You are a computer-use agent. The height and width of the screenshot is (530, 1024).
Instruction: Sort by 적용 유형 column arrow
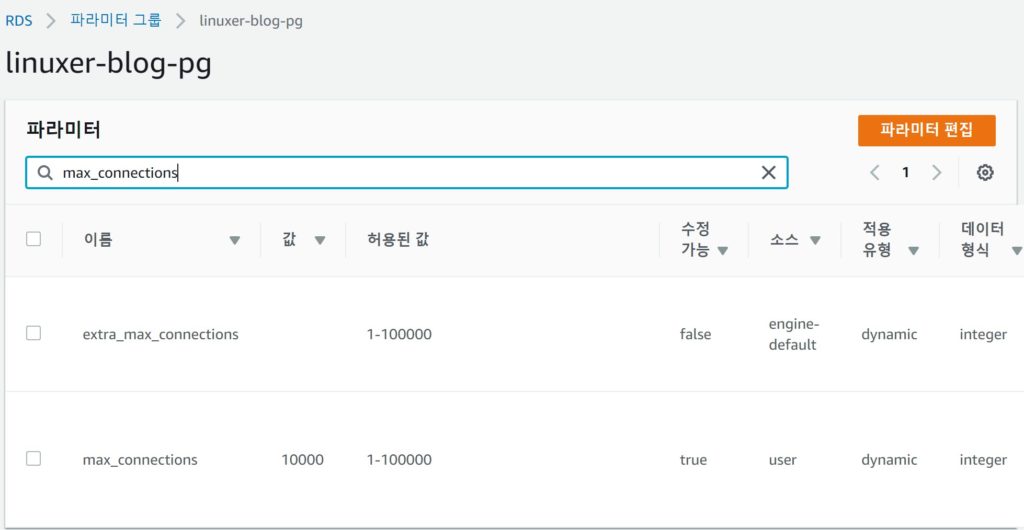click(x=913, y=251)
